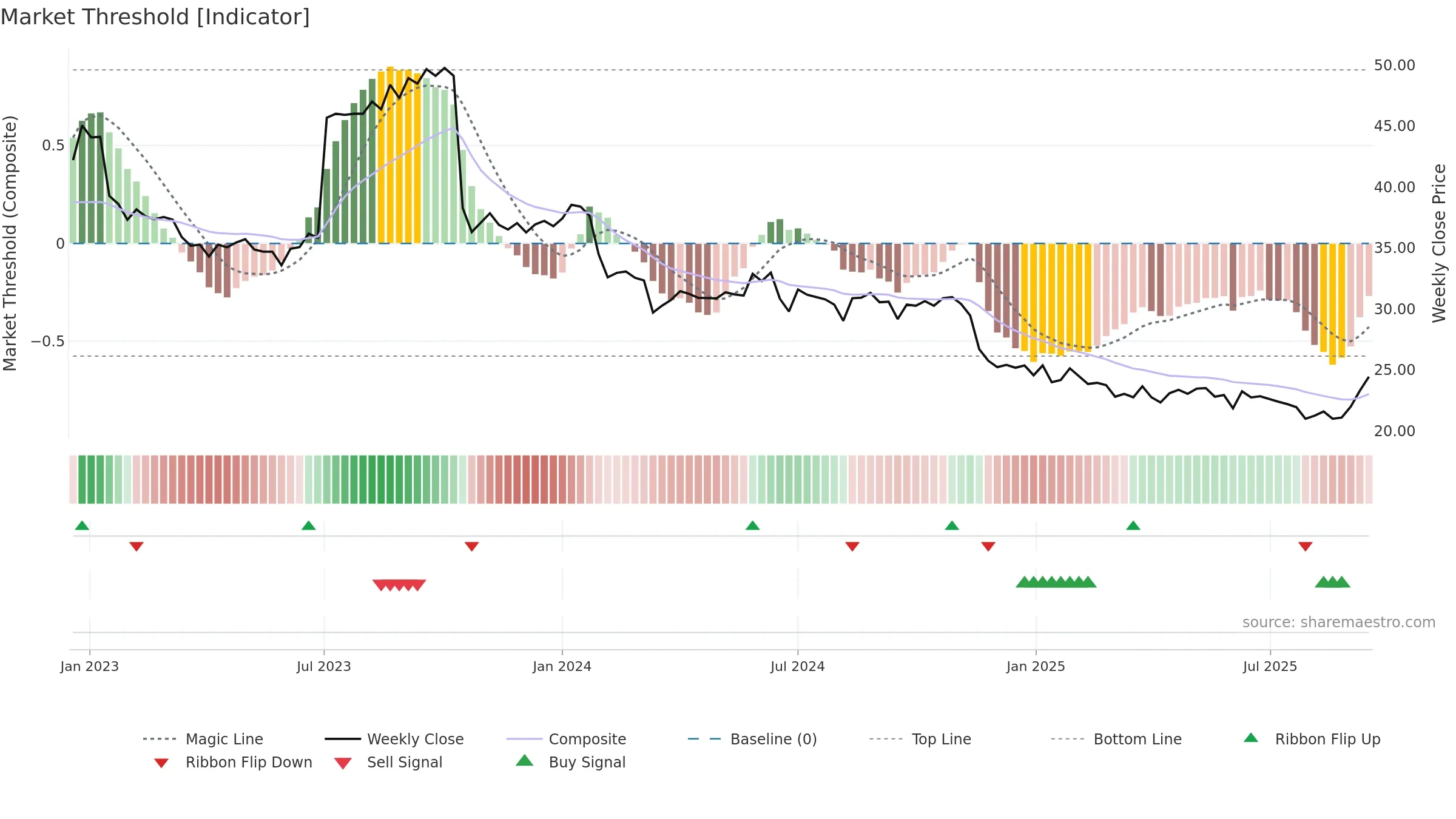The image size is (1456, 819).
Task: Click the green Ribbon Flip Up legend triangle
Action: tap(1251, 738)
